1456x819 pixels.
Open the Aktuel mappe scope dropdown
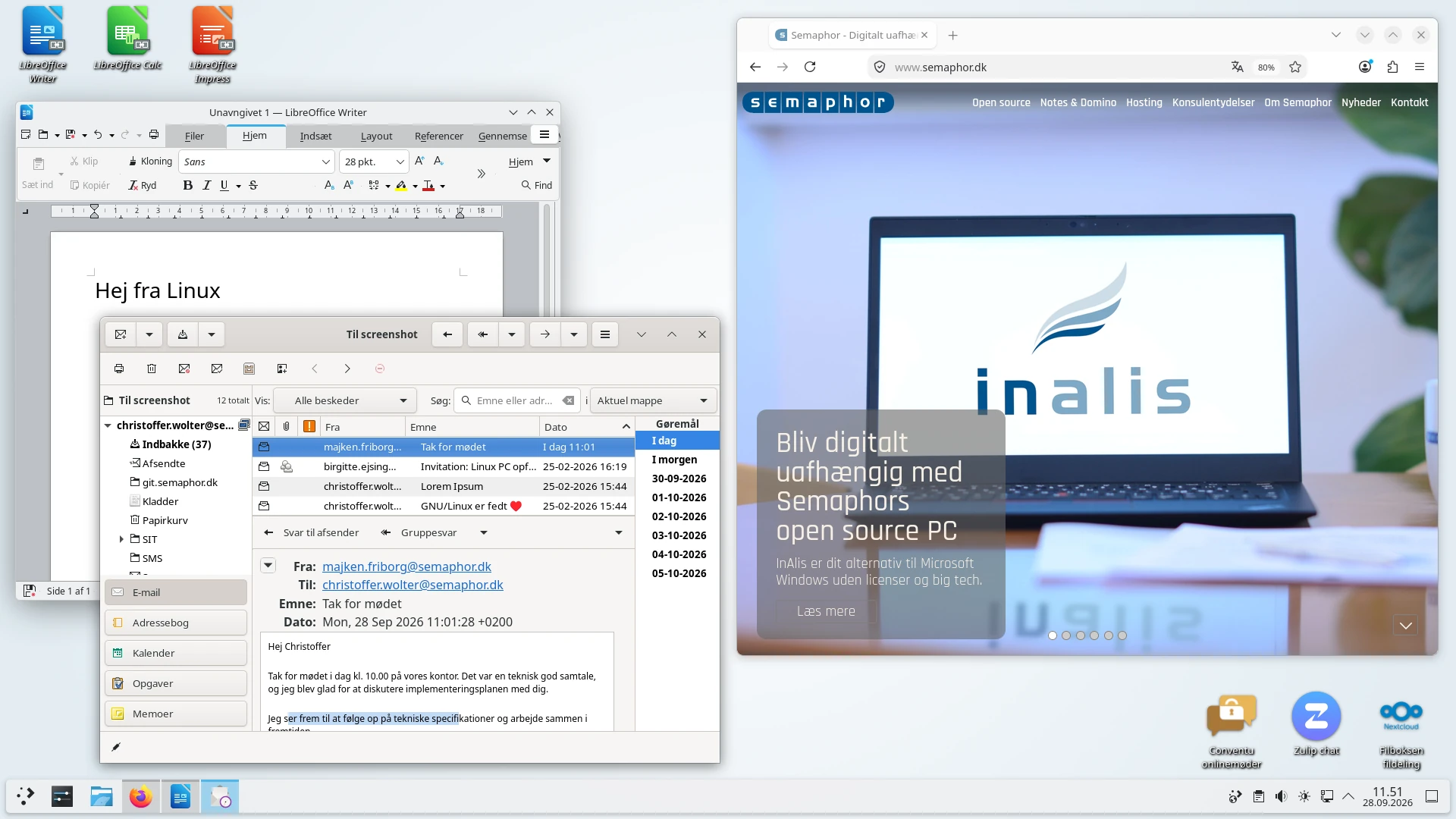(x=653, y=400)
